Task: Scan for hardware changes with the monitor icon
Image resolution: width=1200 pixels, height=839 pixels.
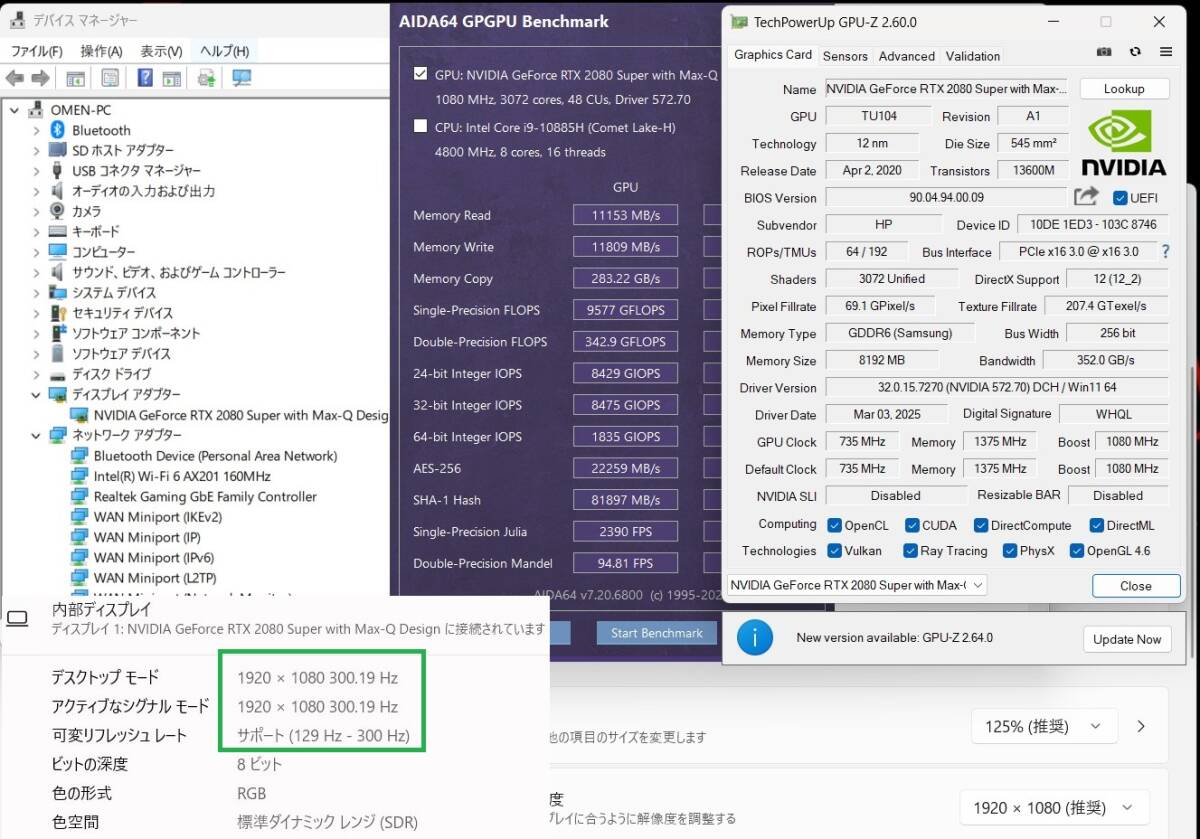Action: pyautogui.click(x=242, y=78)
